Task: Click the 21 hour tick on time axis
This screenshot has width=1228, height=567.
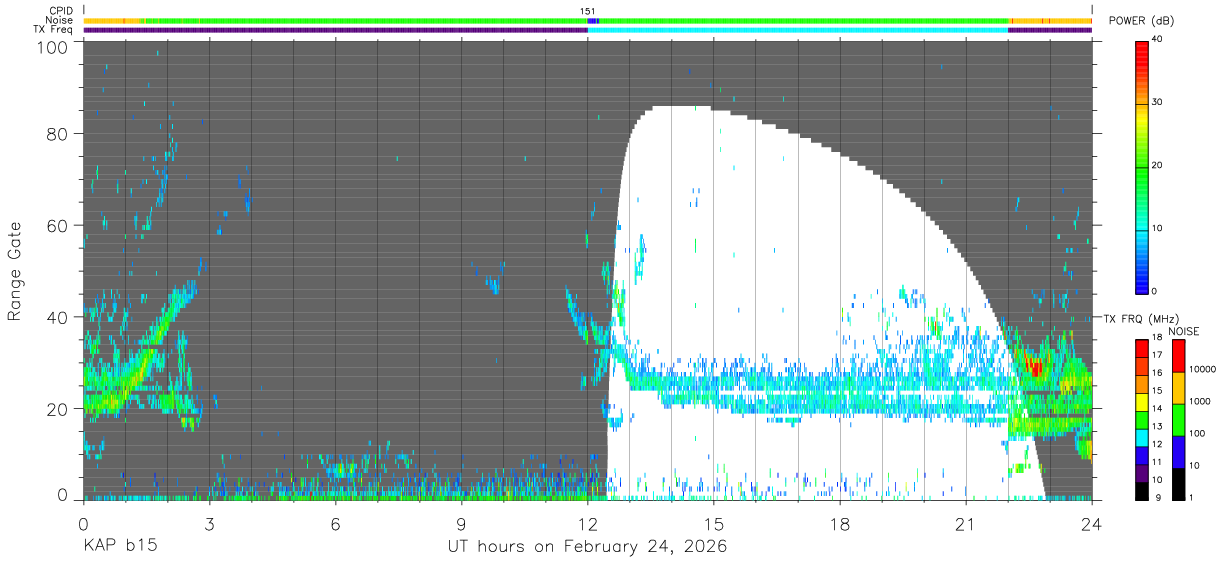Action: pyautogui.click(x=966, y=523)
